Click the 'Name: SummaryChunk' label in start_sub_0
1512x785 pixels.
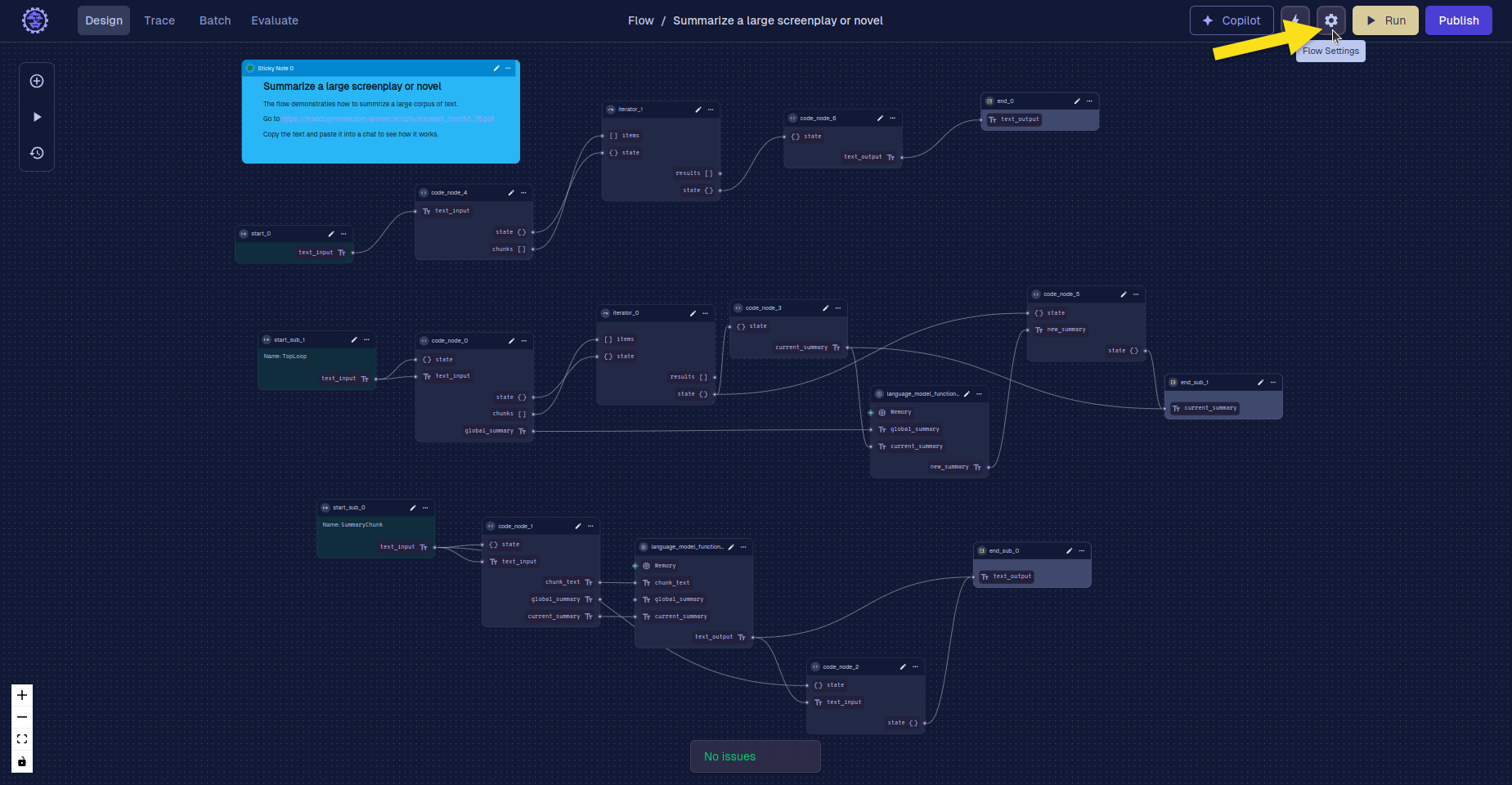pyautogui.click(x=352, y=525)
